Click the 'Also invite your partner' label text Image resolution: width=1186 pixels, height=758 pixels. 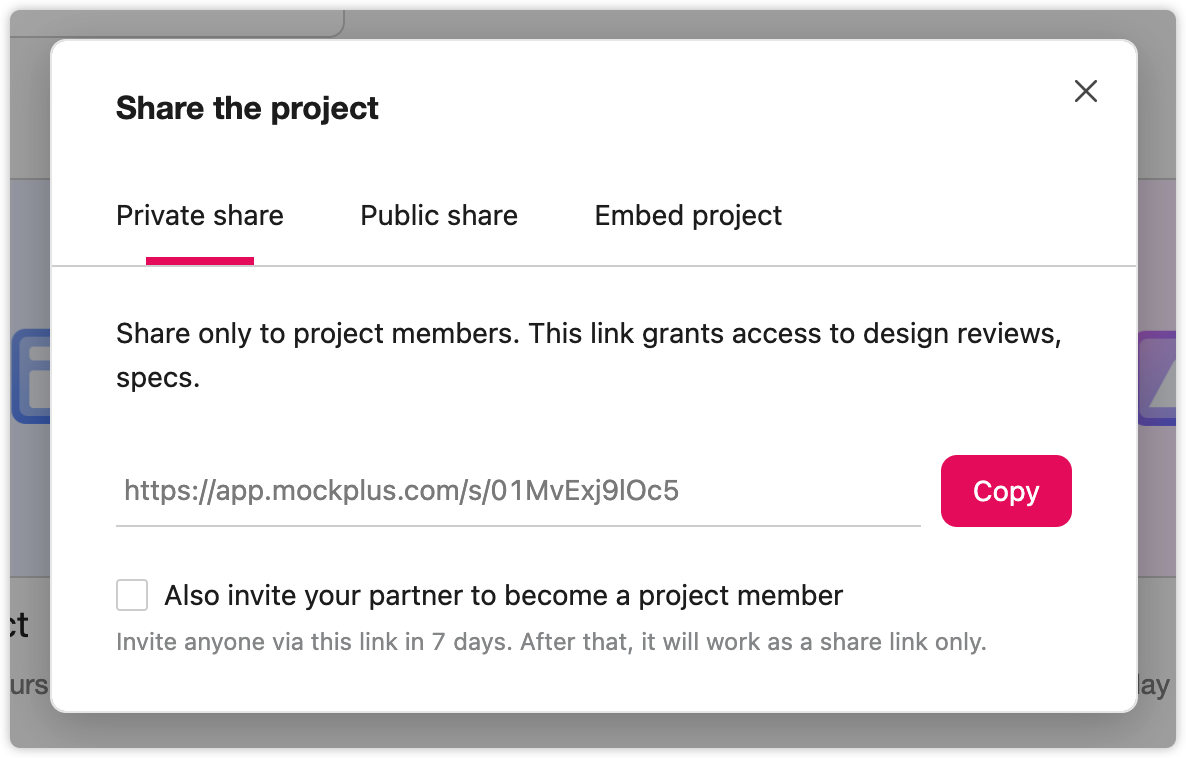[x=504, y=596]
